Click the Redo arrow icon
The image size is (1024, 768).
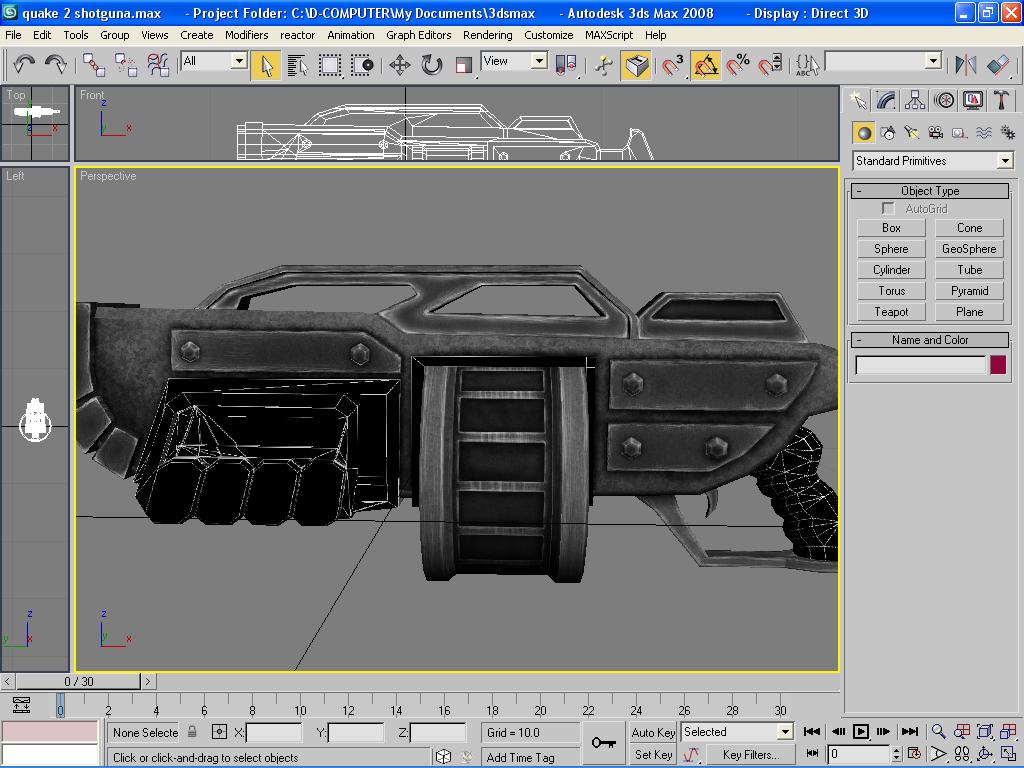(x=56, y=65)
